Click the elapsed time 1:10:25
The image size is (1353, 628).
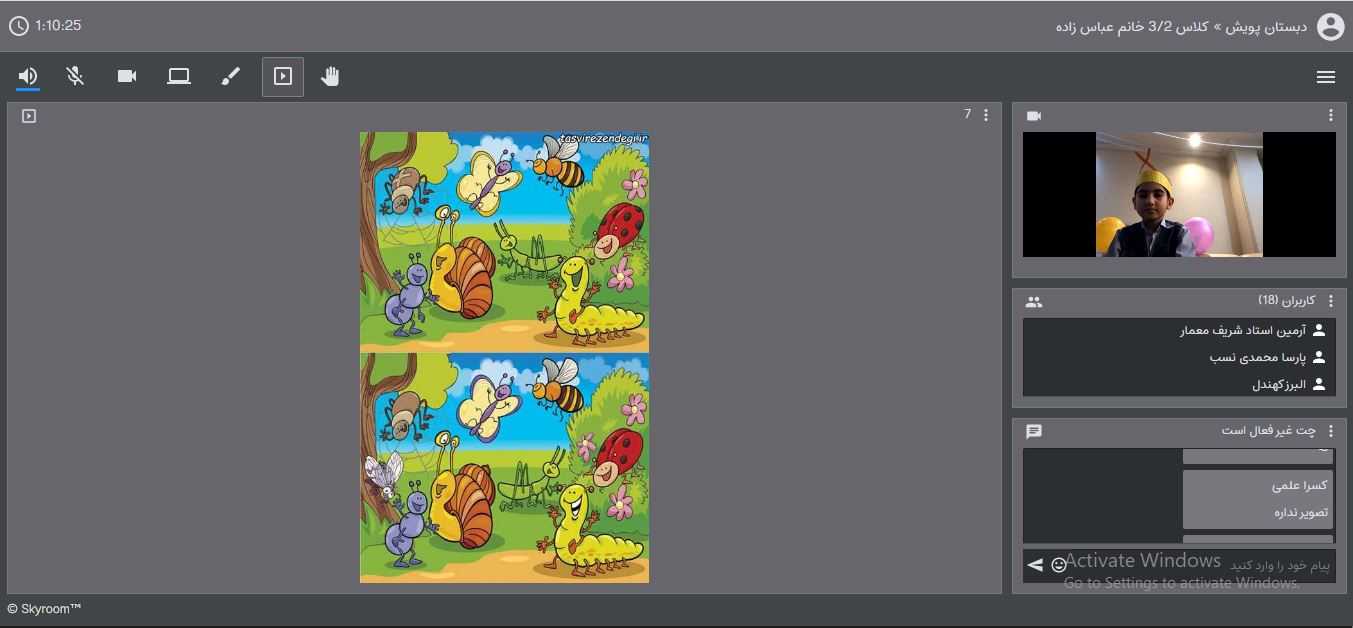[x=58, y=25]
